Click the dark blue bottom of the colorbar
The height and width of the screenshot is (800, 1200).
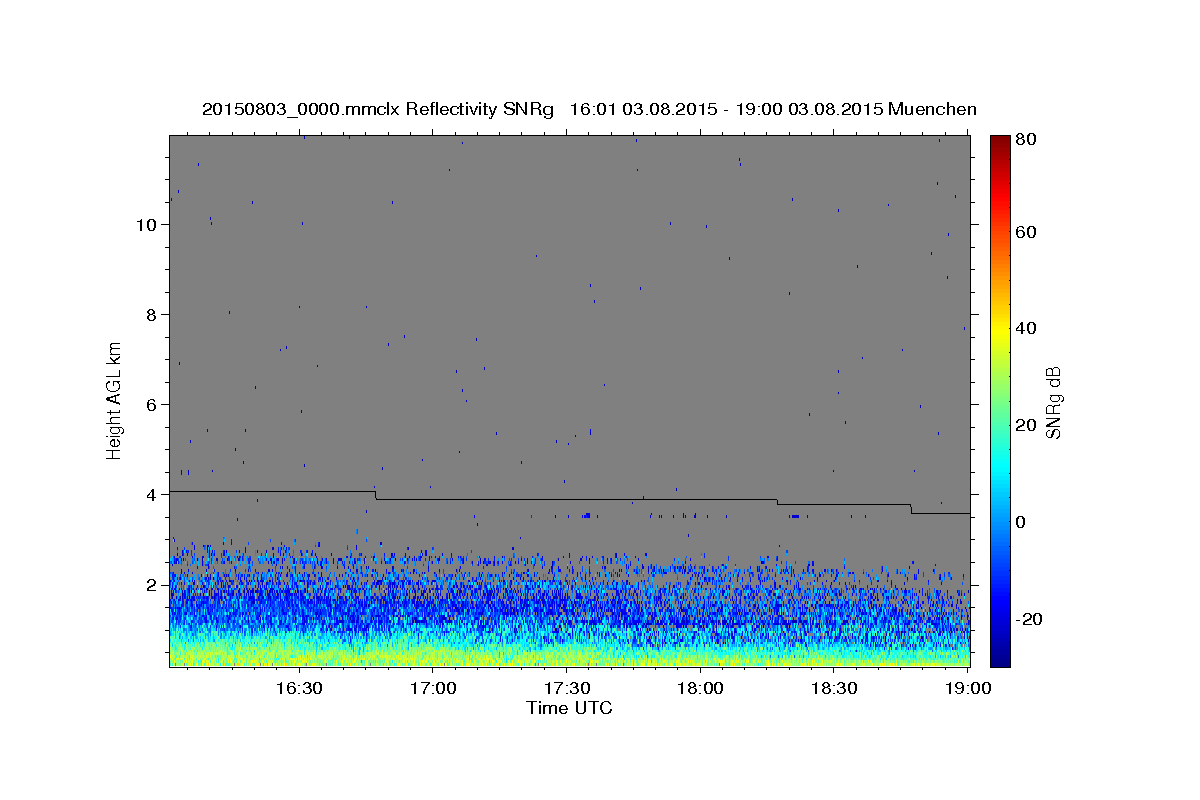pos(1000,660)
